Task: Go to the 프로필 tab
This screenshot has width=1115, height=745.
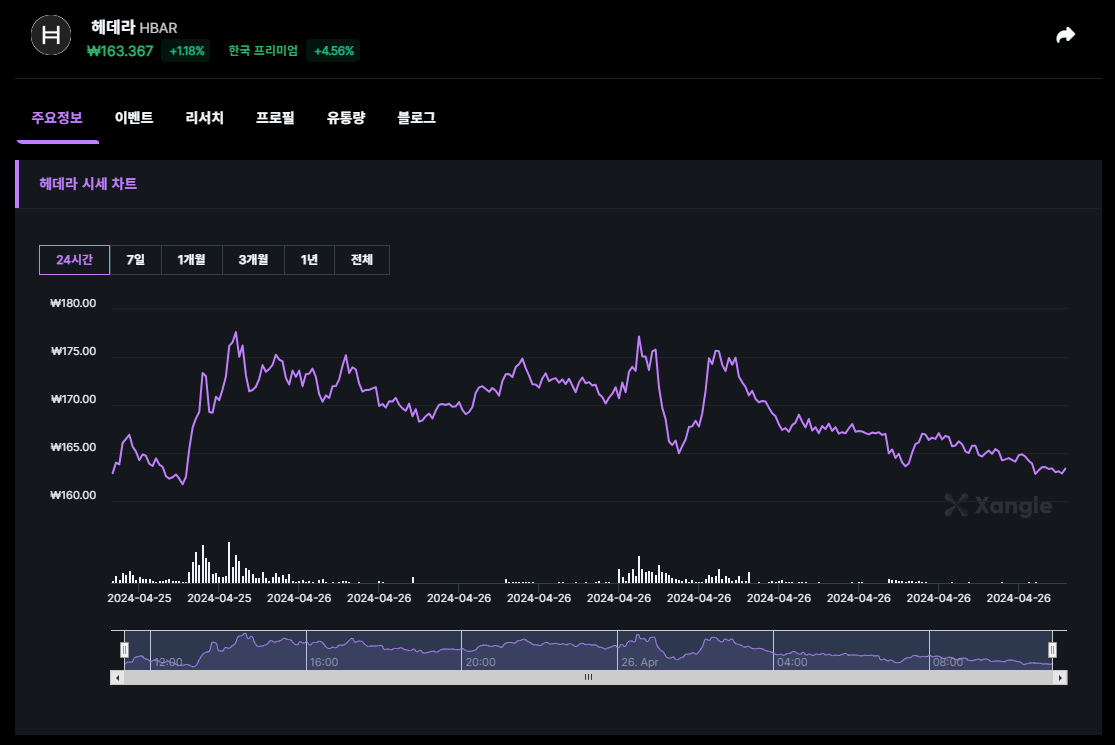Action: click(275, 118)
